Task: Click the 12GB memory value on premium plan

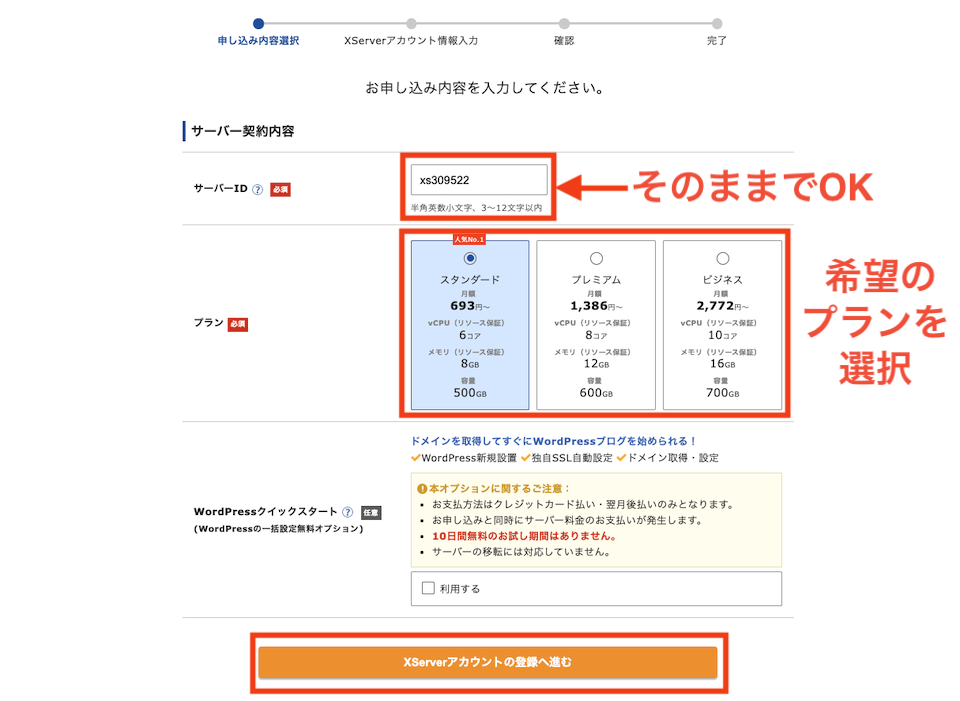Action: click(596, 364)
